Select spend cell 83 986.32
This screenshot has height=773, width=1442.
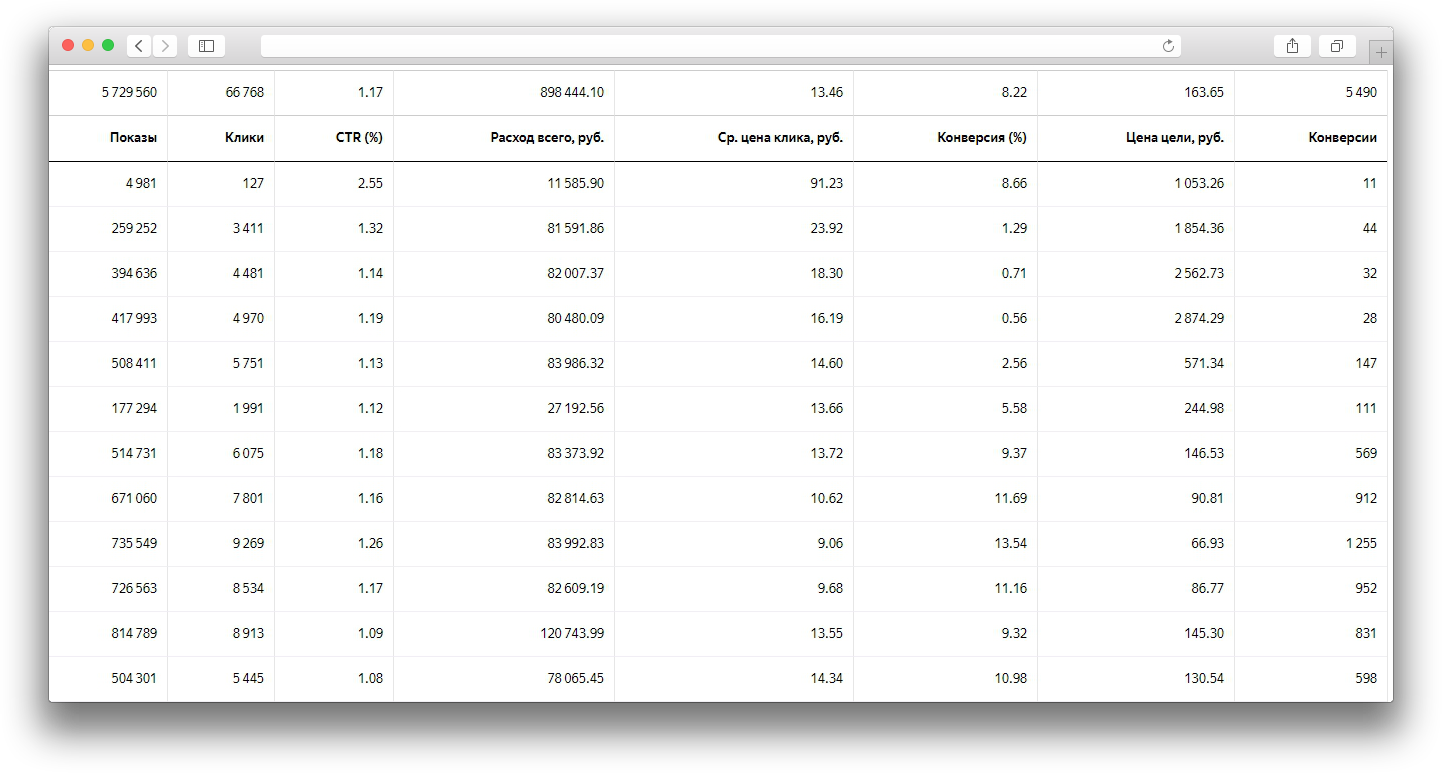575,363
